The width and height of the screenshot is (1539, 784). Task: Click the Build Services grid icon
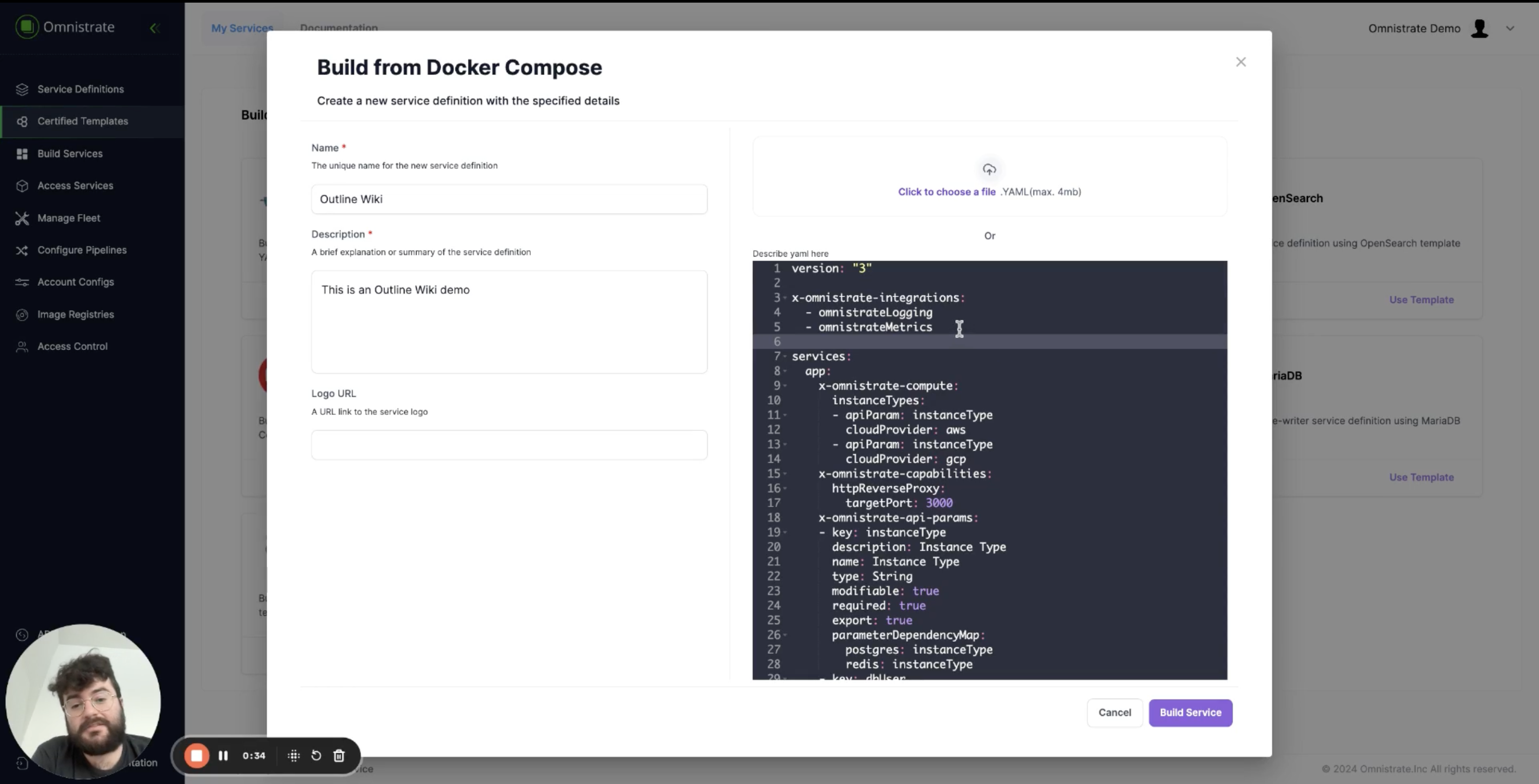tap(22, 153)
